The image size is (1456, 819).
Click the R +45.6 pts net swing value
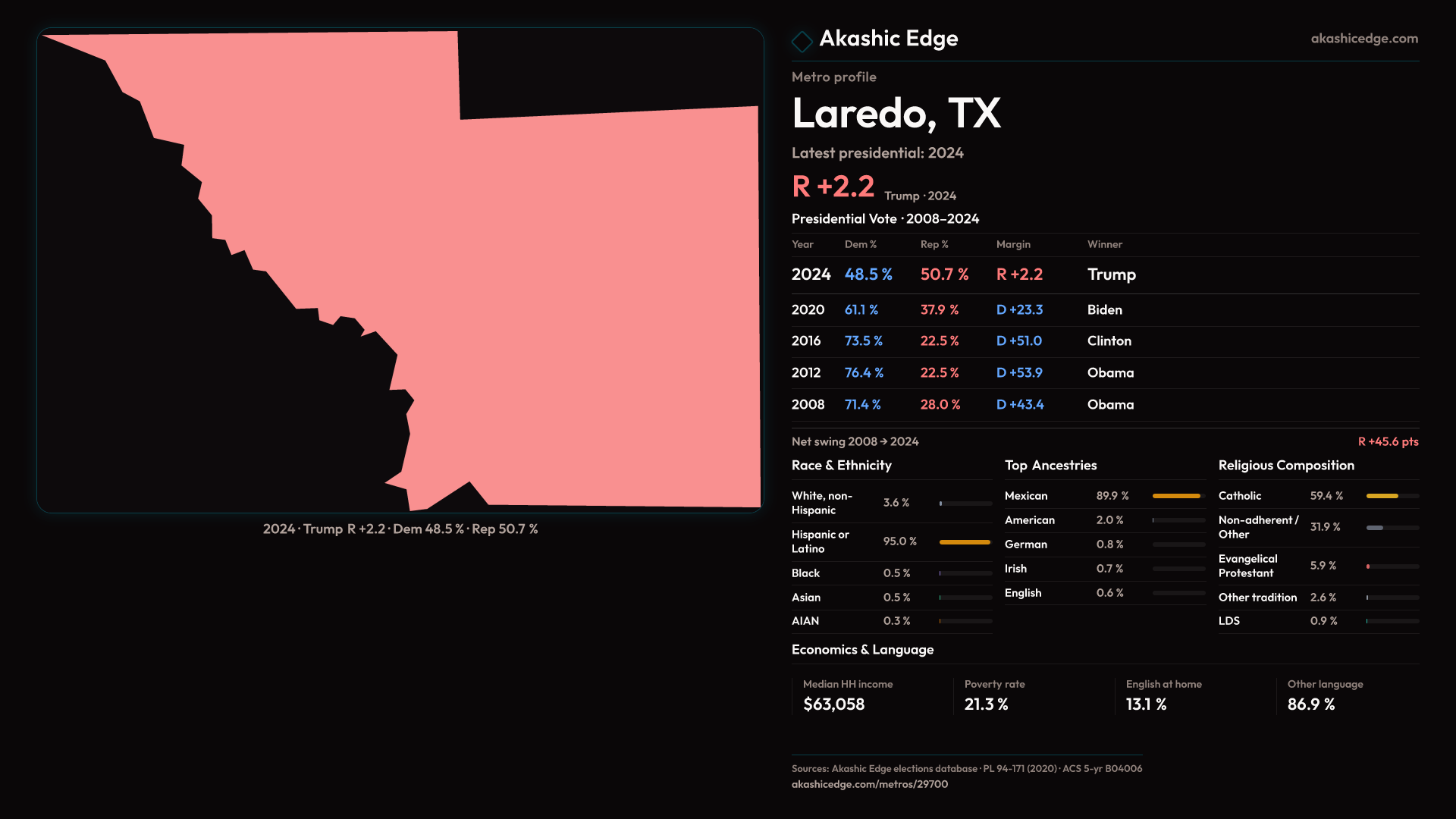pyautogui.click(x=1387, y=441)
